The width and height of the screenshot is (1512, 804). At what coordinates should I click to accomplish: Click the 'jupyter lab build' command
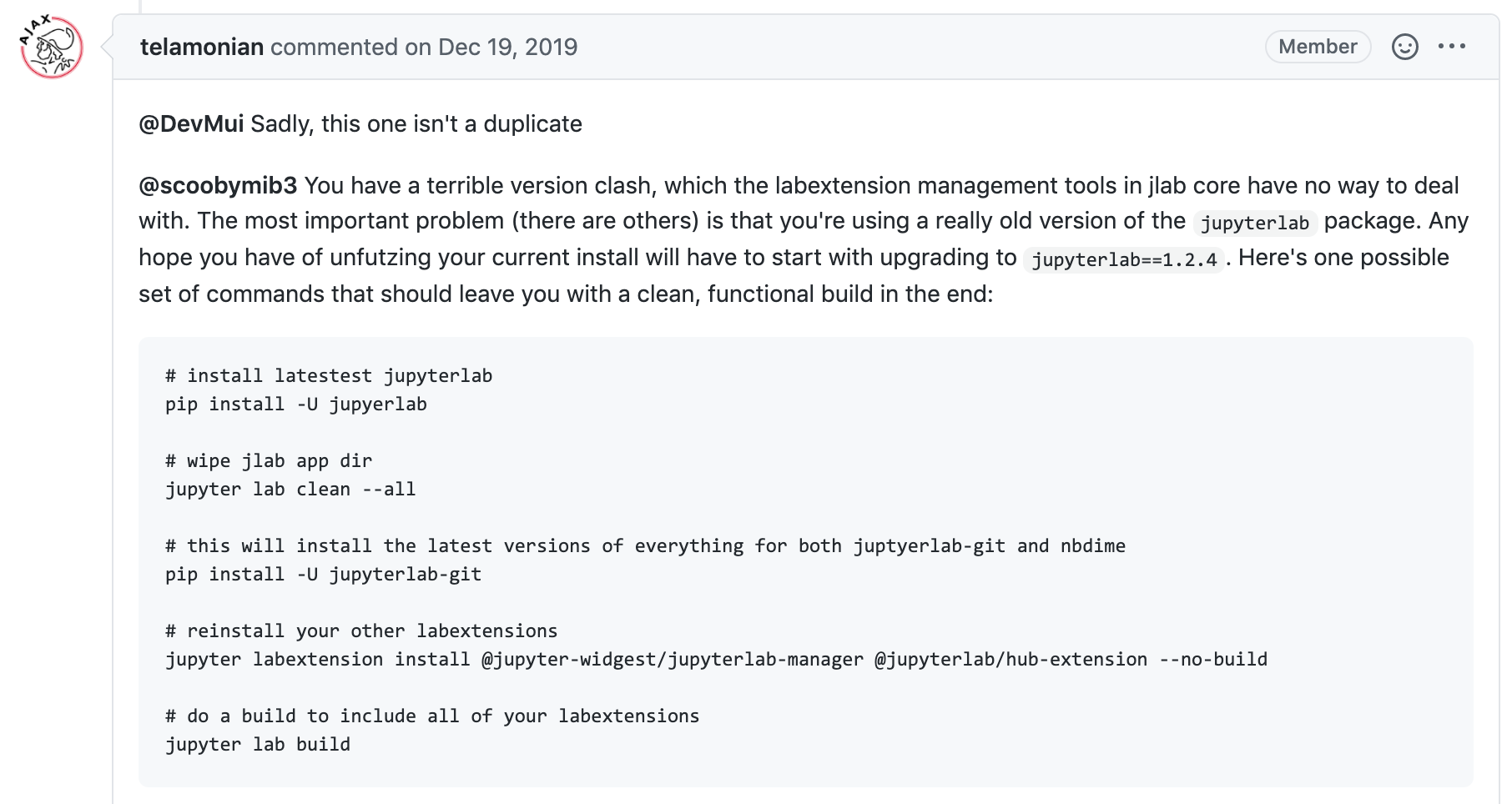pyautogui.click(x=258, y=745)
